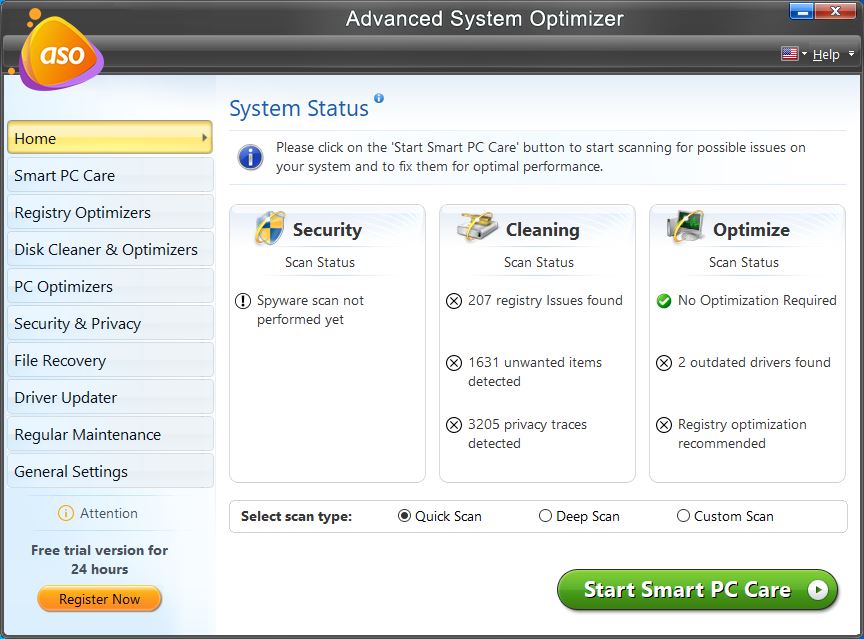This screenshot has width=864, height=639.
Task: Open Regular Maintenance section
Action: pyautogui.click(x=110, y=434)
